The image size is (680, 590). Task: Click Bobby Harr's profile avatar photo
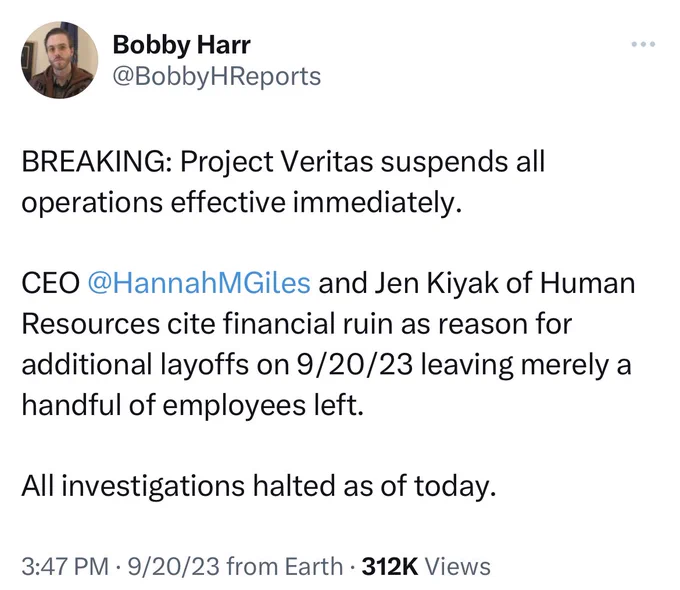coord(60,60)
